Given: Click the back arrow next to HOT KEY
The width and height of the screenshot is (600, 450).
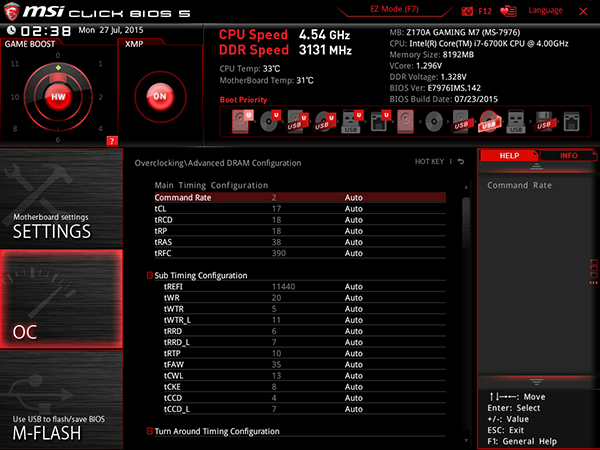Looking at the screenshot, I should pos(461,161).
